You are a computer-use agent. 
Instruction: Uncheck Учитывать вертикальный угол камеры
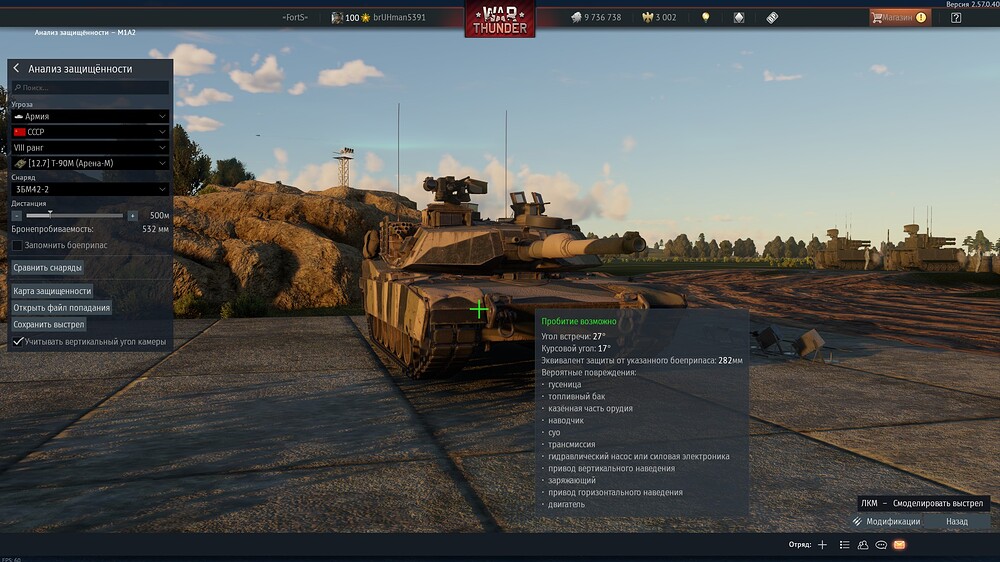click(x=18, y=342)
